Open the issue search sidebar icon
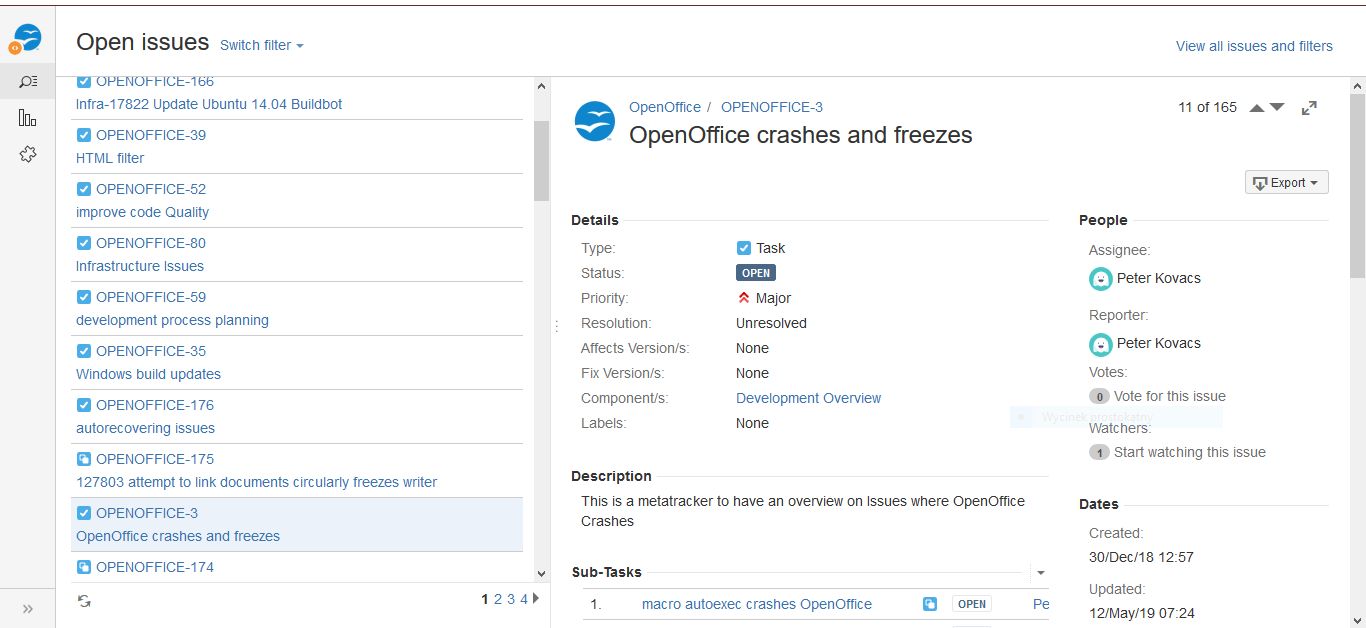The width and height of the screenshot is (1366, 628). (x=28, y=81)
